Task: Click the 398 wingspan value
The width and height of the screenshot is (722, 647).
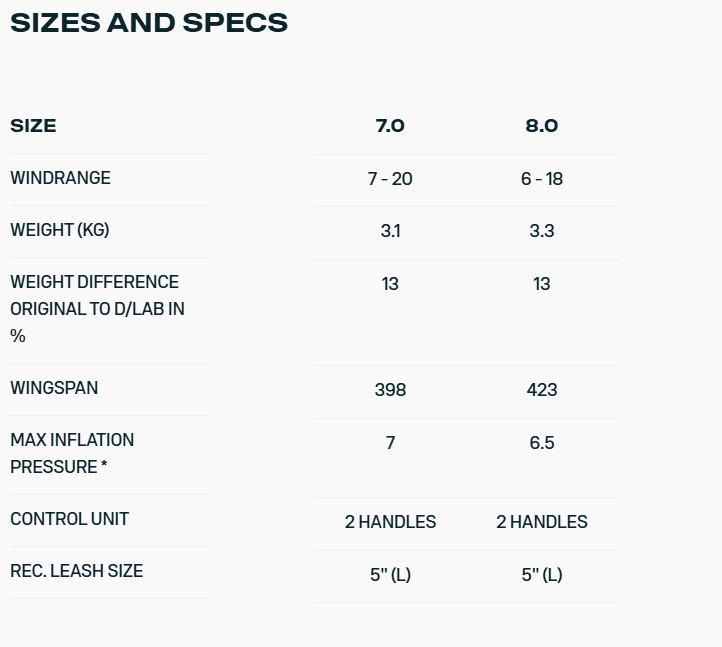Action: [x=390, y=390]
